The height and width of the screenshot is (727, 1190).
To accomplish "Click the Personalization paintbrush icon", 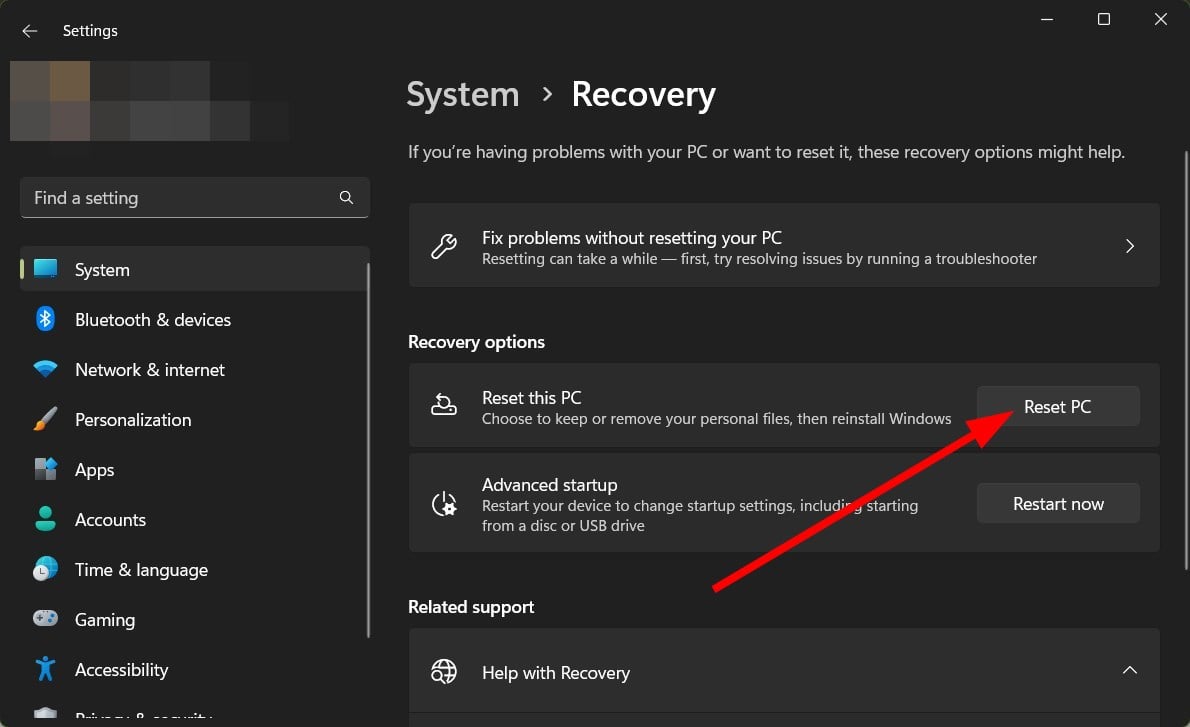I will tap(46, 419).
